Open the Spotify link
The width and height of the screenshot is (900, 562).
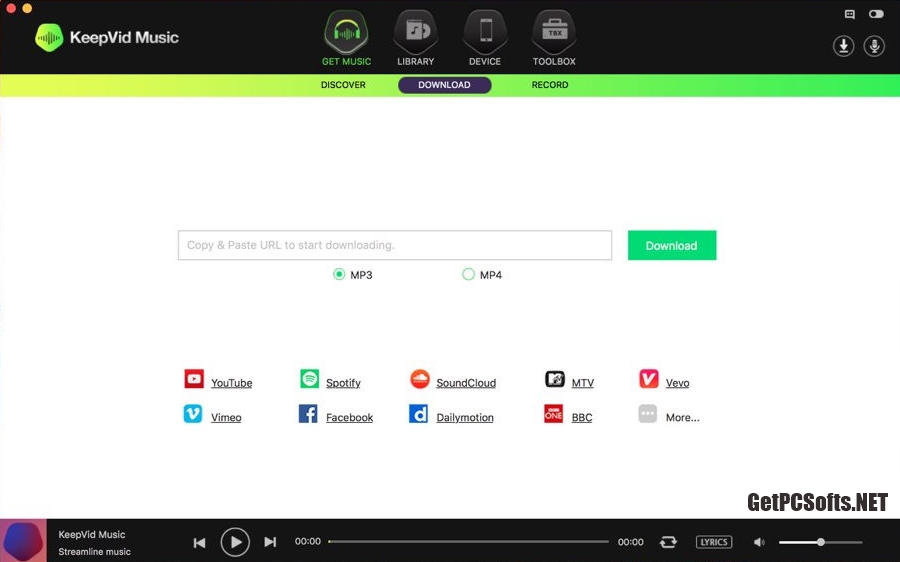[343, 383]
